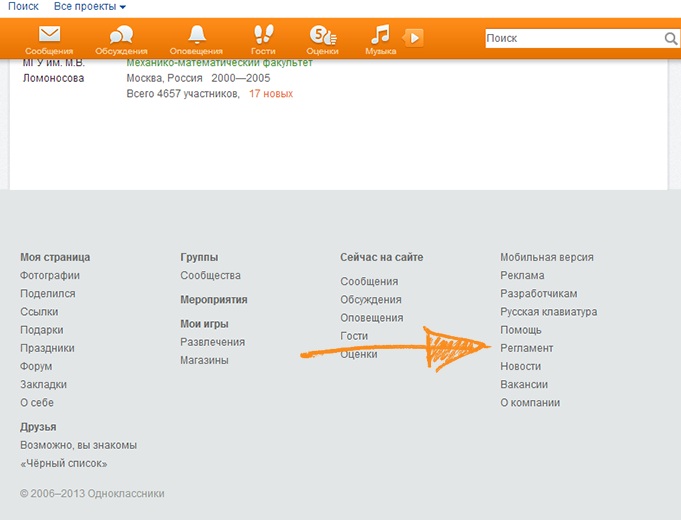Viewport: 681px width, 520px height.
Task: Open Мобильная версия link
Action: pos(546,257)
